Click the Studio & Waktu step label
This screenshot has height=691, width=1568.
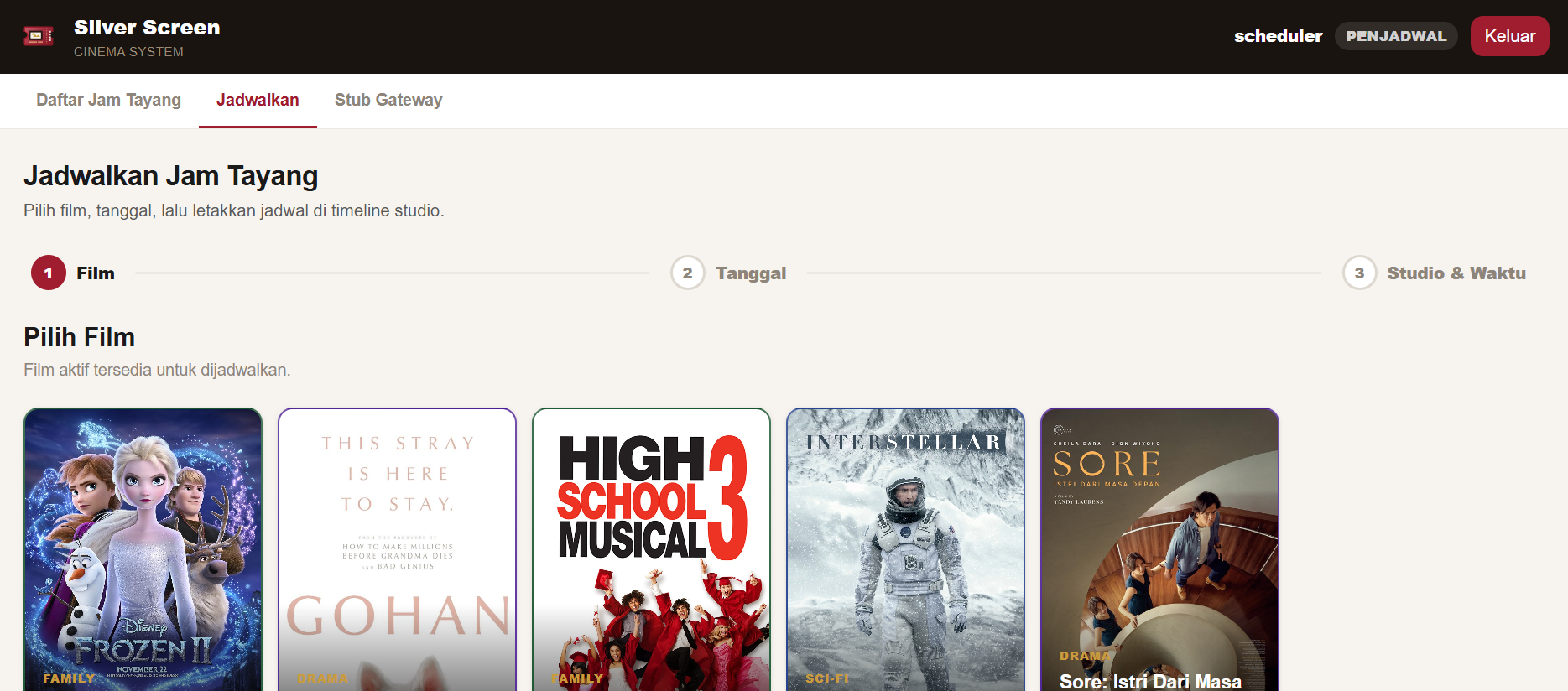1456,273
